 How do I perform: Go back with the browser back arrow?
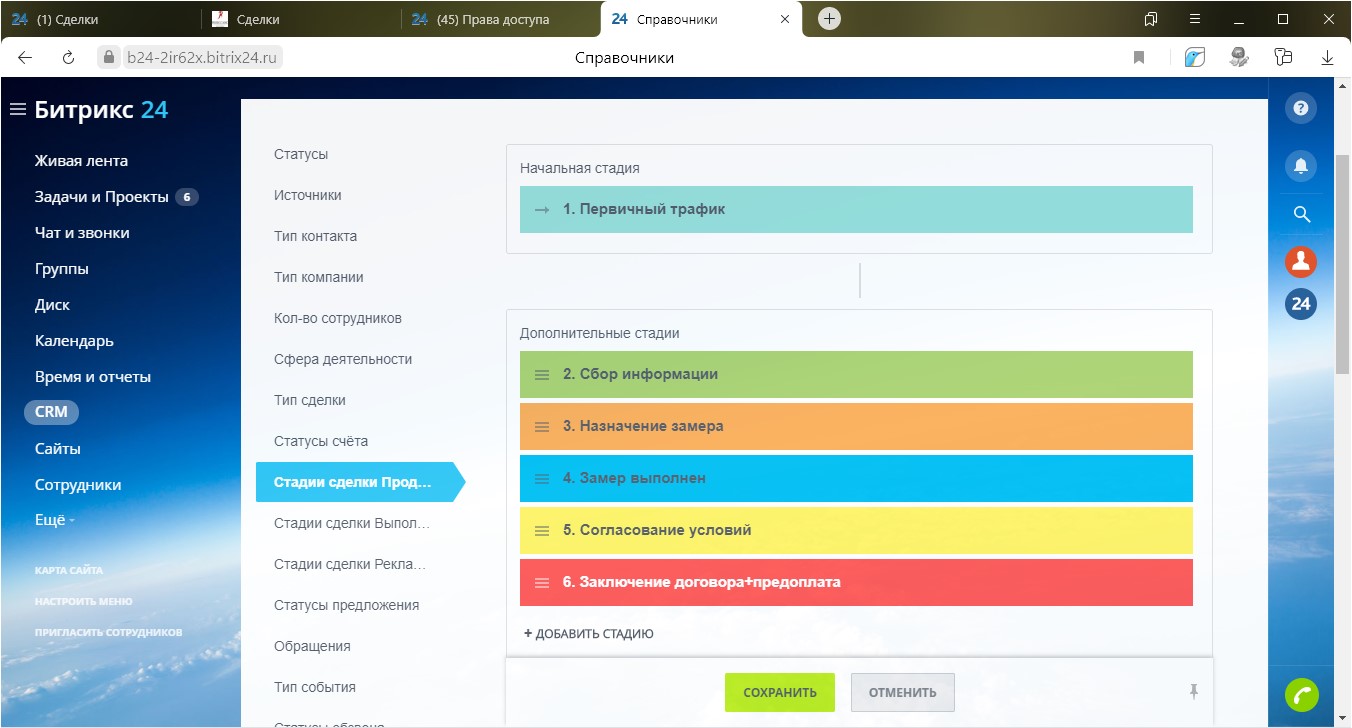click(25, 58)
